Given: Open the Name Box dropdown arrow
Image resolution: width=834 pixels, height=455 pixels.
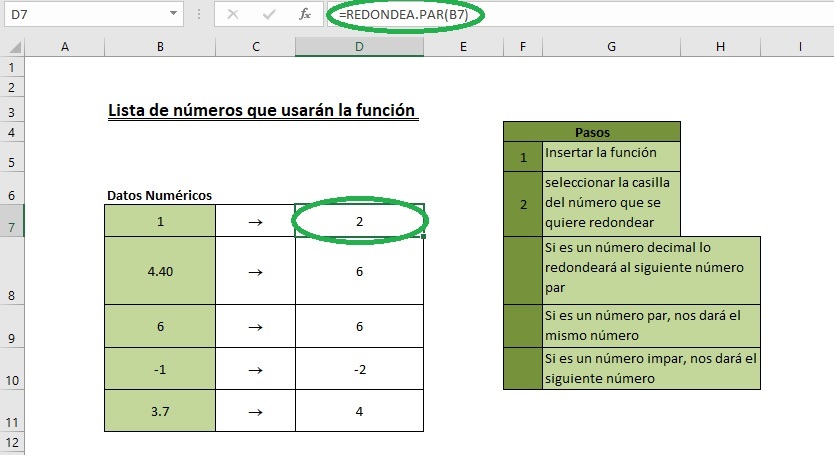Looking at the screenshot, I should coord(175,15).
